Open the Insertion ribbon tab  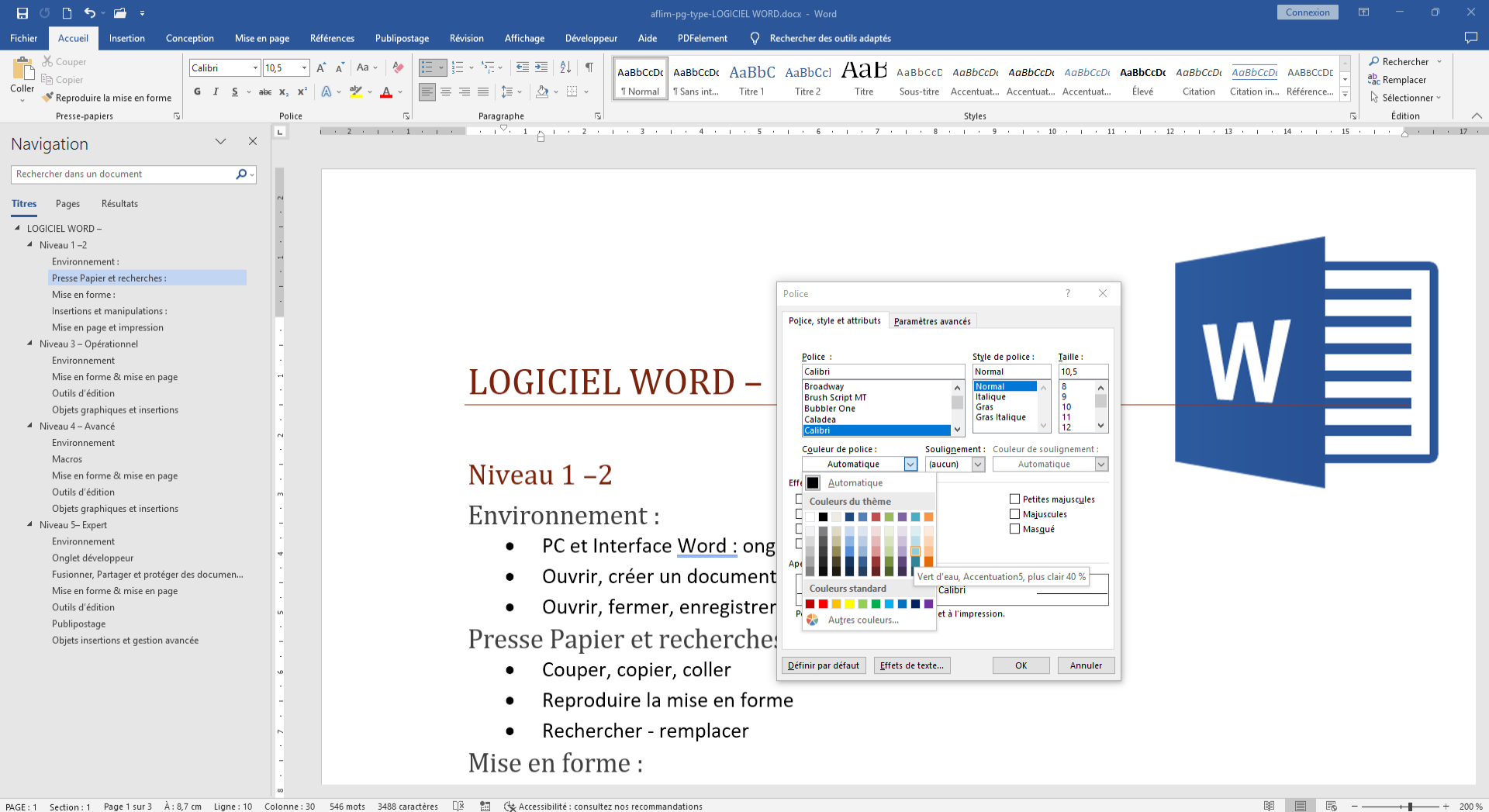126,38
